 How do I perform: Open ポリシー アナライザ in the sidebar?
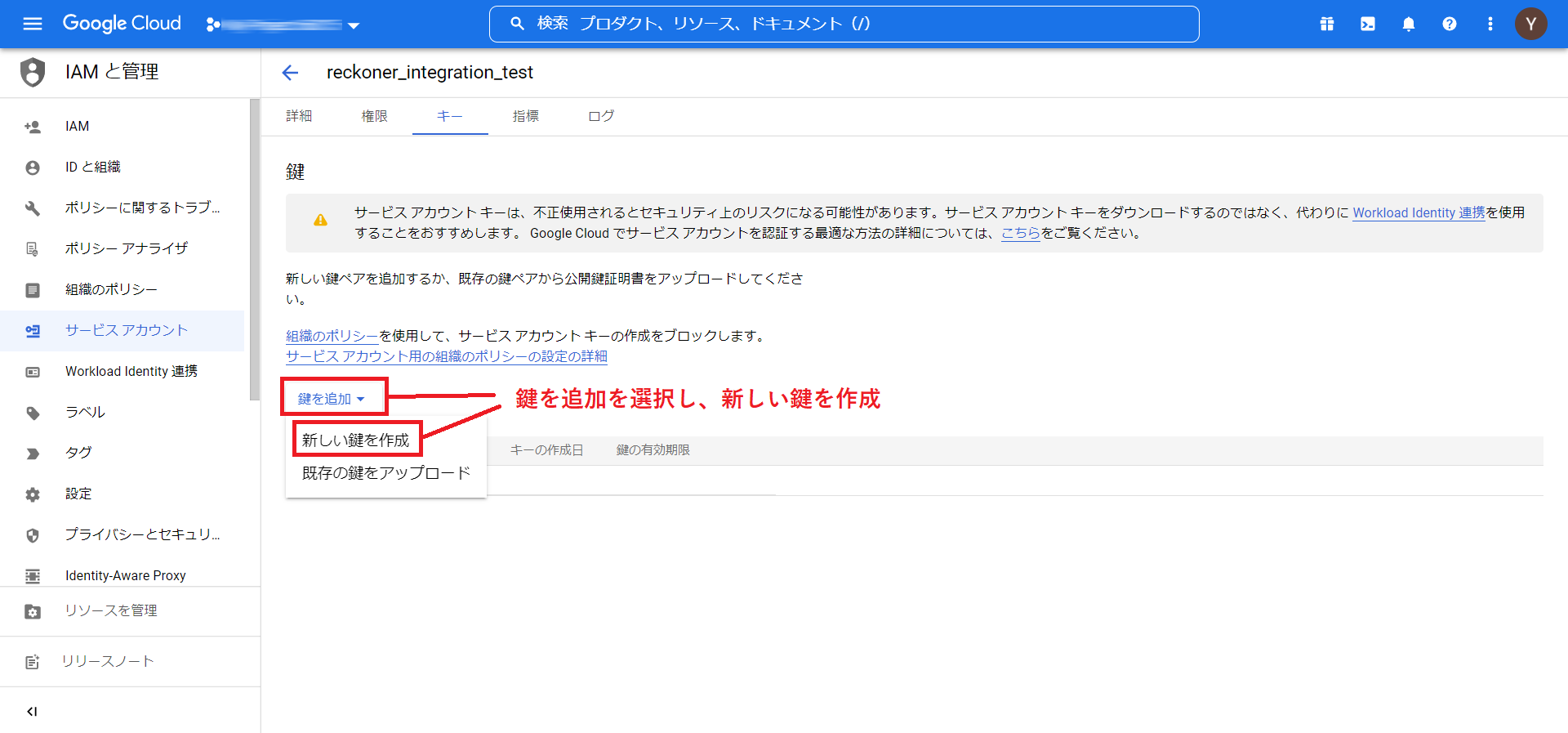122,249
